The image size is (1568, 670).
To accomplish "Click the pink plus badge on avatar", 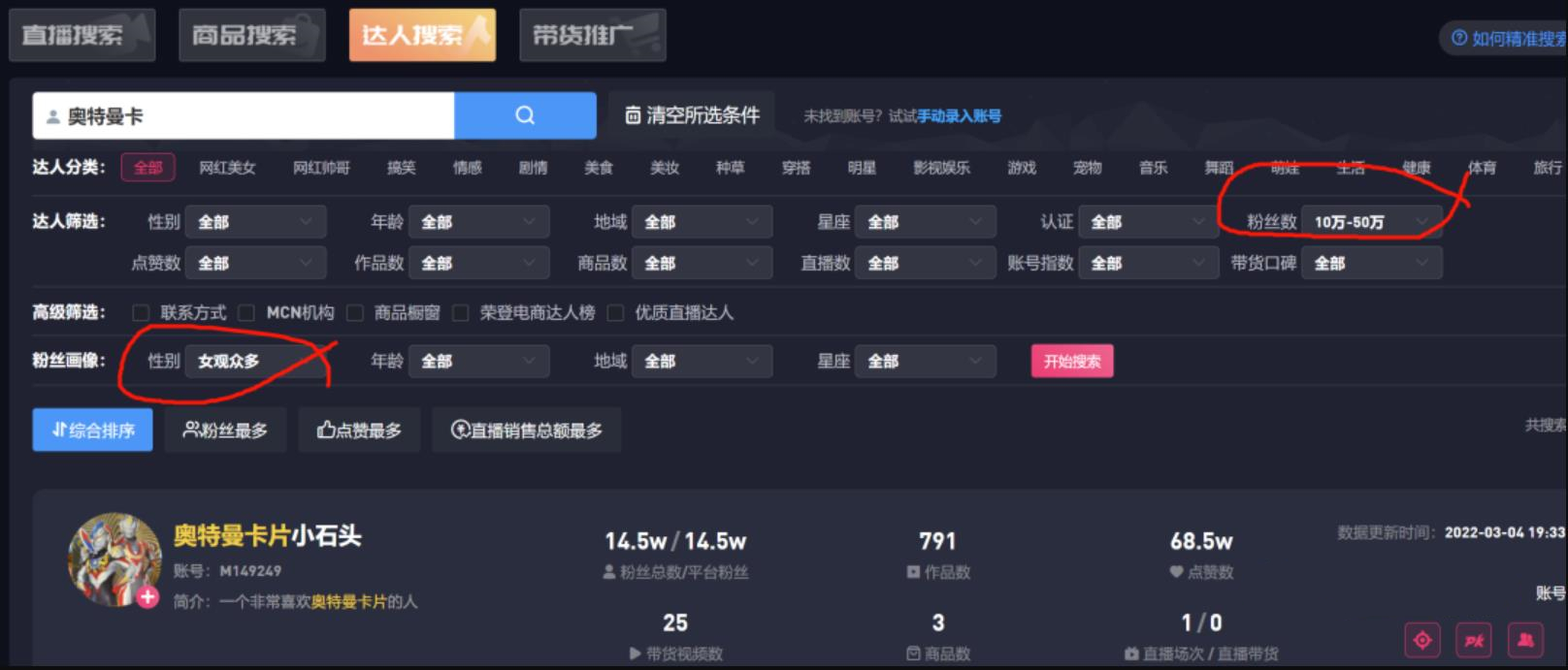I will tap(147, 596).
